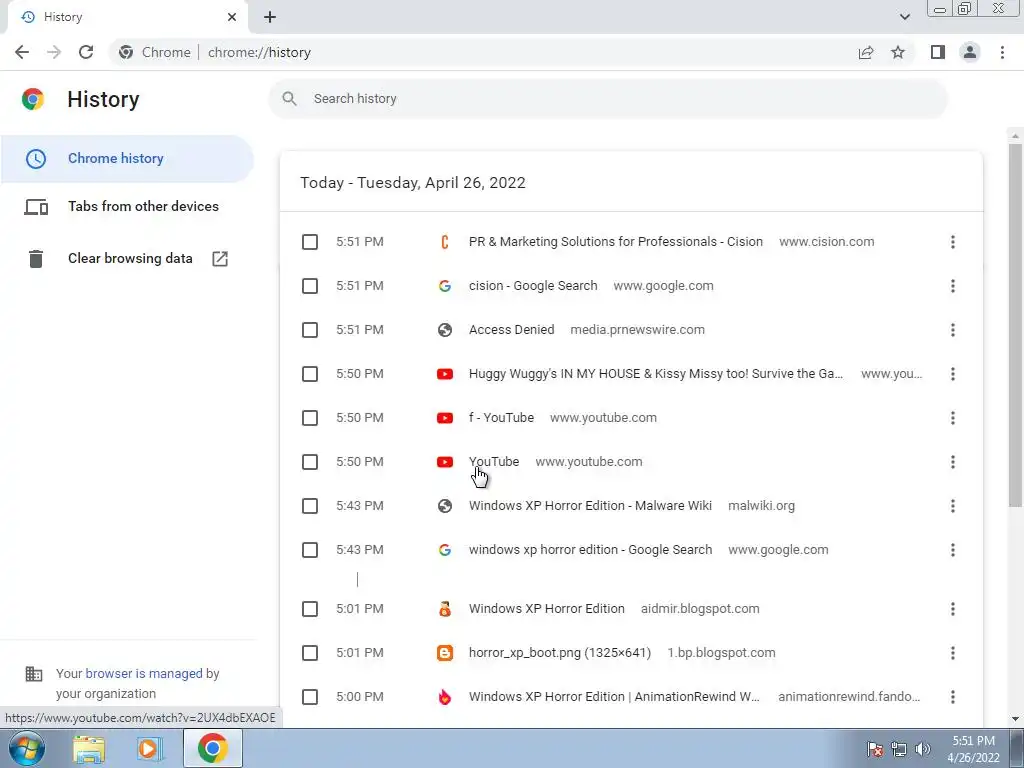This screenshot has width=1024, height=768.
Task: Open the tab search chevron
Action: coord(904,17)
